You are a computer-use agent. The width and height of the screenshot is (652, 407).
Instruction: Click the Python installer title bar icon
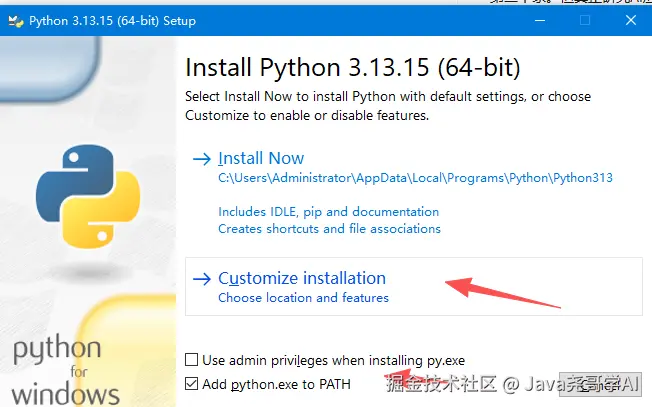click(16, 21)
